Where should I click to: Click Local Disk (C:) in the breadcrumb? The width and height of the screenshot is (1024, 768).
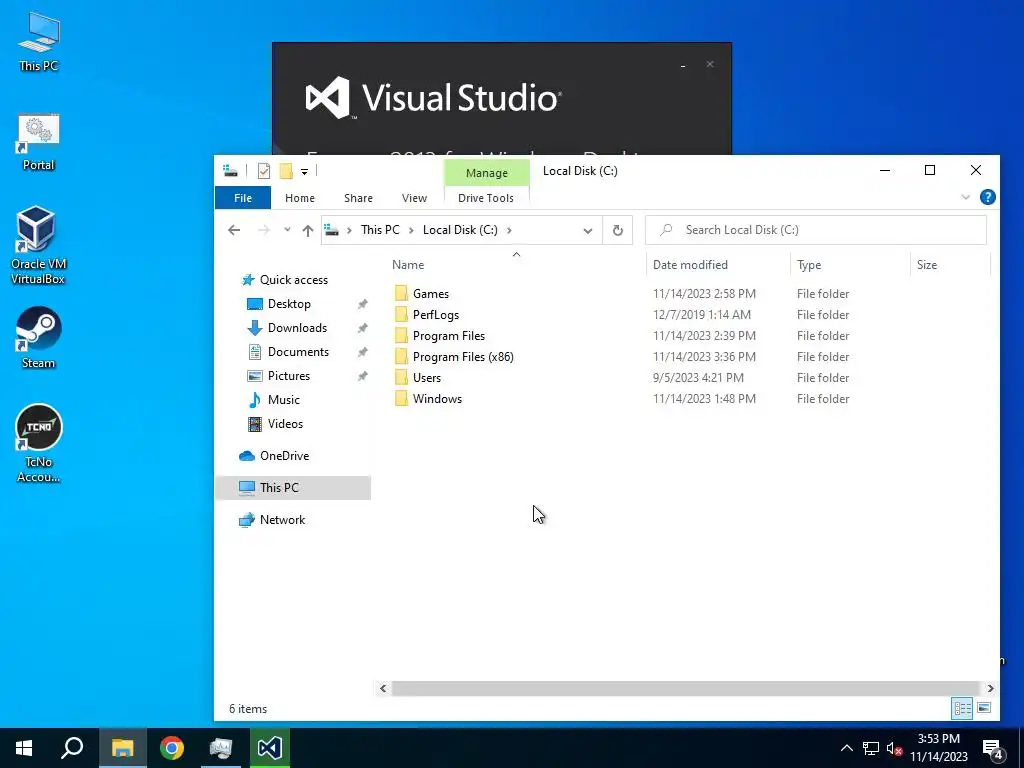point(460,230)
